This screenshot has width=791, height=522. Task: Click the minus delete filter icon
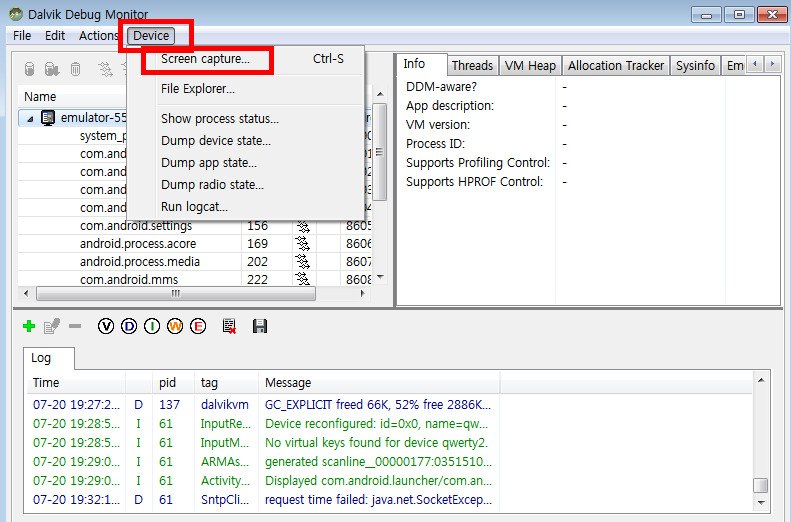coord(74,326)
